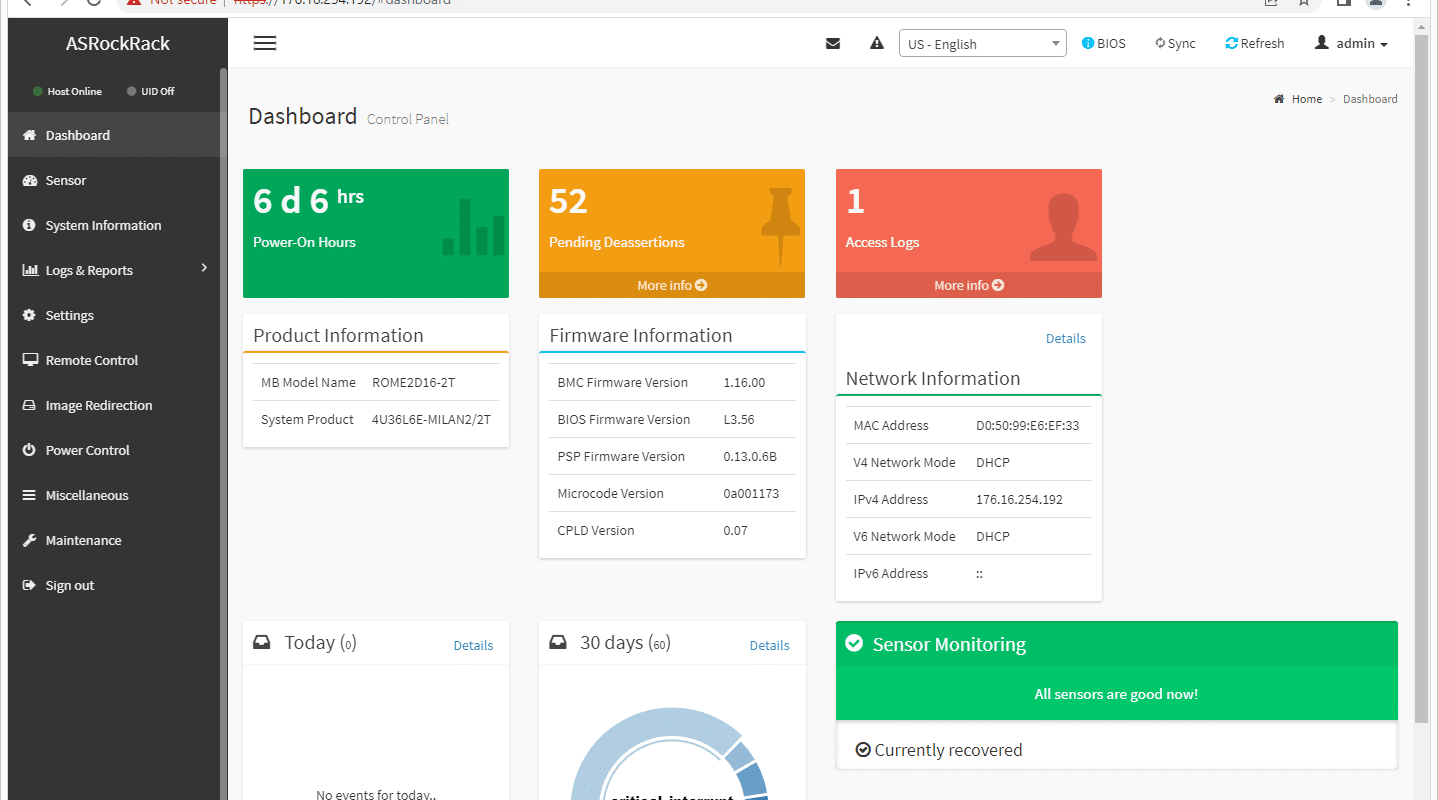Viewport: 1438px width, 800px height.
Task: Toggle the hamburger sidebar menu button
Action: 265,43
